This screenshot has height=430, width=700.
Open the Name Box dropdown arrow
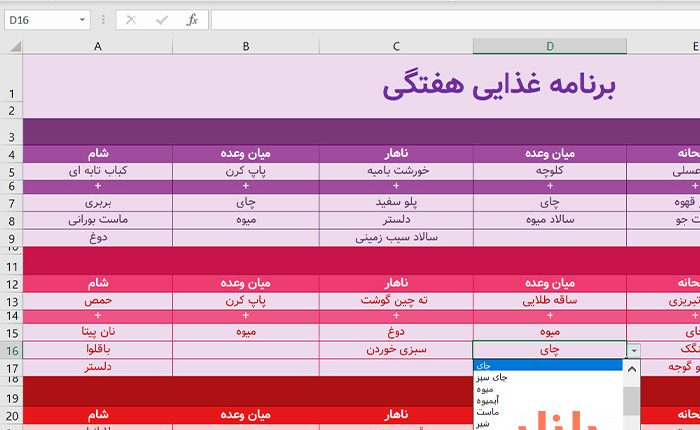tap(82, 20)
